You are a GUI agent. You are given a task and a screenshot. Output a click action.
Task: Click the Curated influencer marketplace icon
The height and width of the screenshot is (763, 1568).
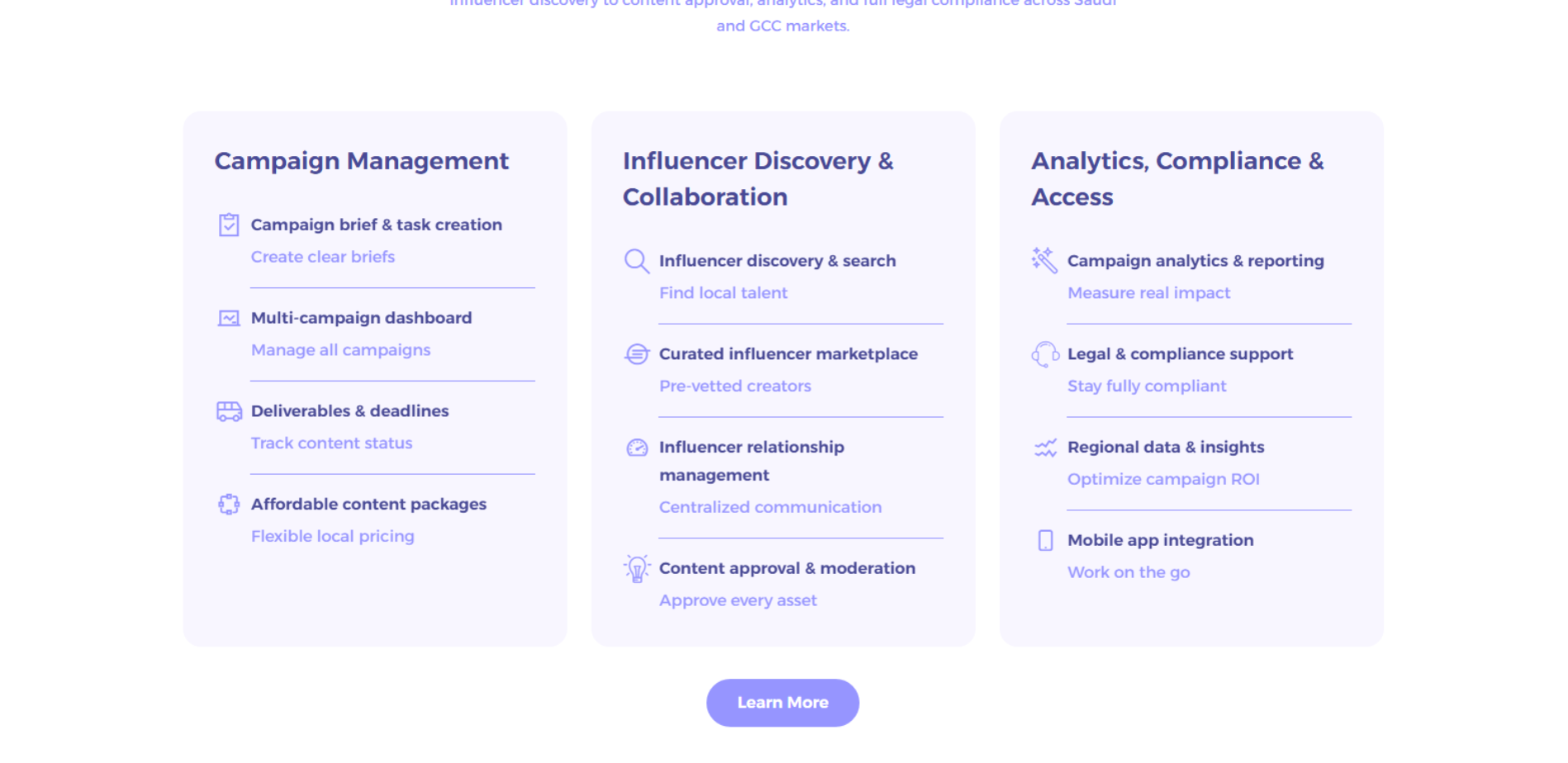coord(636,354)
